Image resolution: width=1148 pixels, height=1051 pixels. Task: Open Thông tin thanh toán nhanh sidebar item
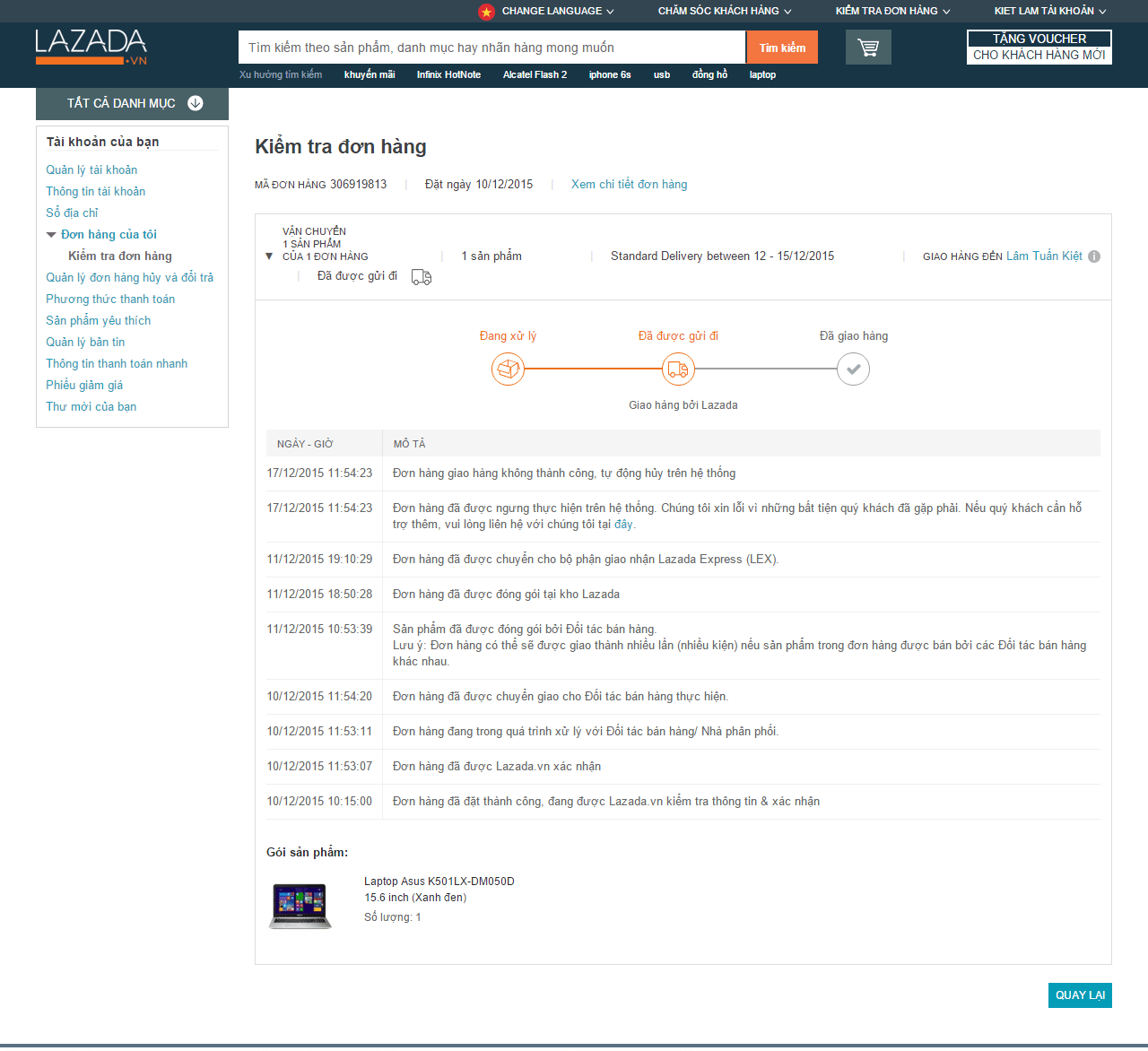coord(117,364)
